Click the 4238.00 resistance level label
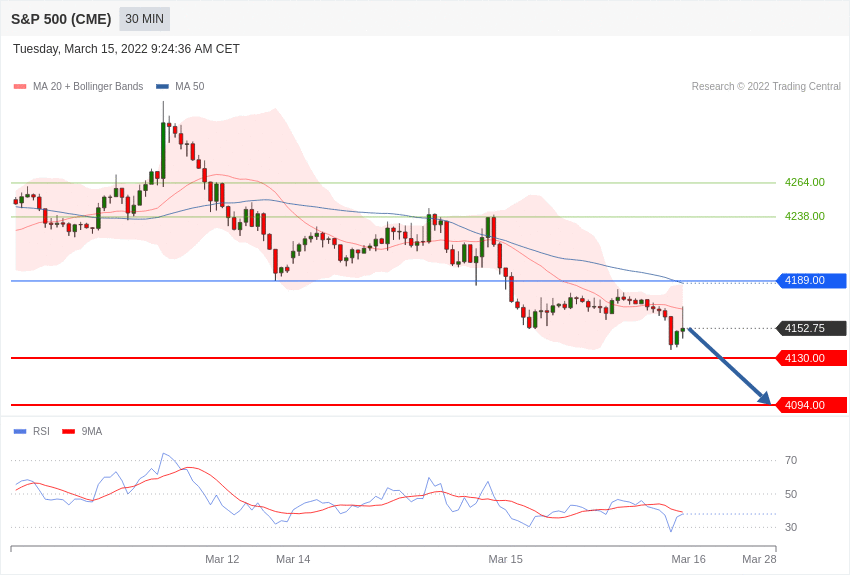Screen dimensions: 850x576 pyautogui.click(x=804, y=217)
